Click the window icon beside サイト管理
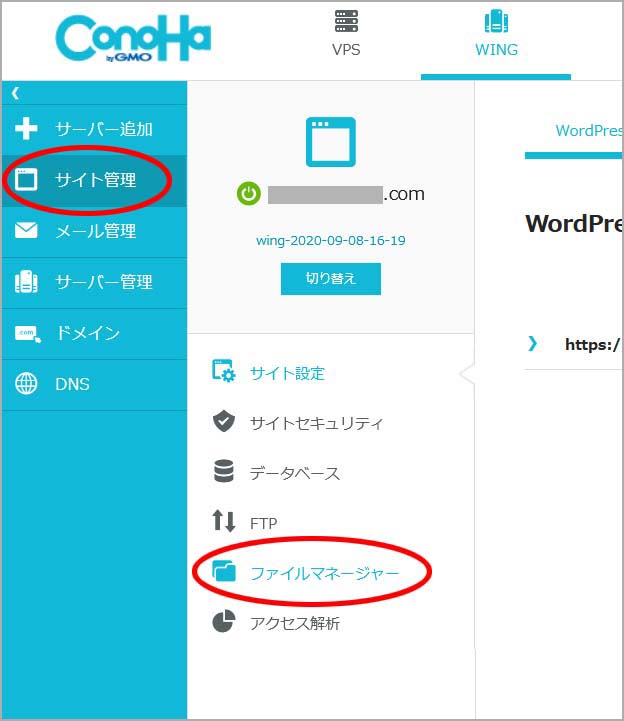 pos(26,179)
